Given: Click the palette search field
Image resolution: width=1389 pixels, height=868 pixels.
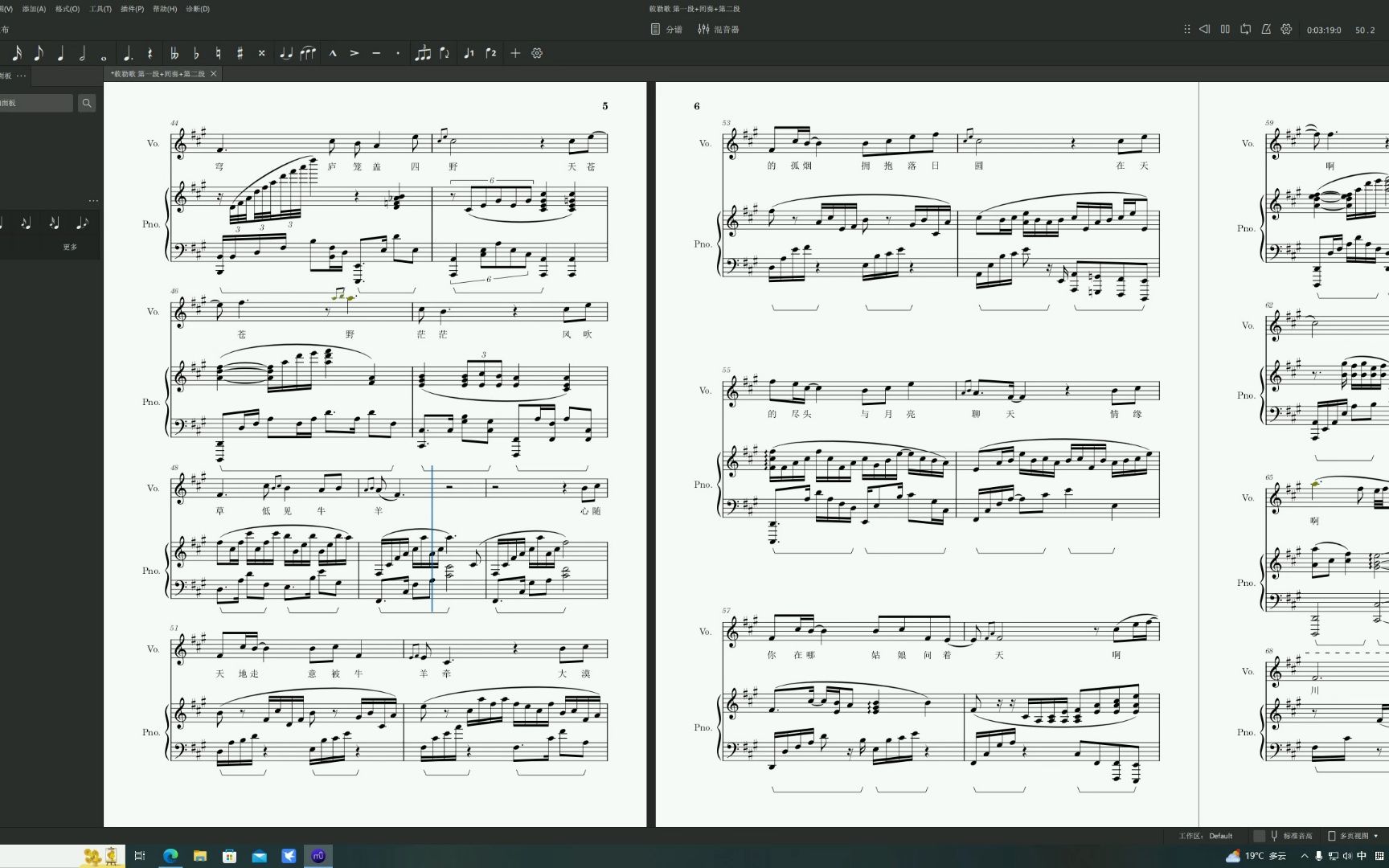Looking at the screenshot, I should point(35,103).
